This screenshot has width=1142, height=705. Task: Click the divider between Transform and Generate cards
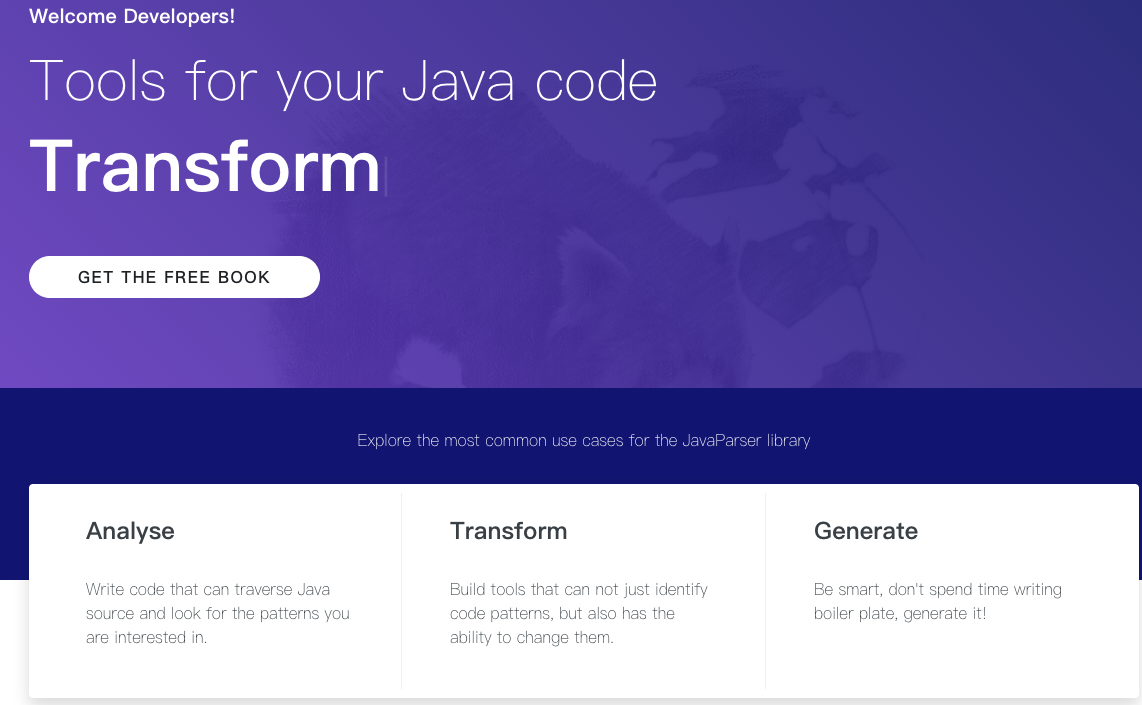coord(765,590)
